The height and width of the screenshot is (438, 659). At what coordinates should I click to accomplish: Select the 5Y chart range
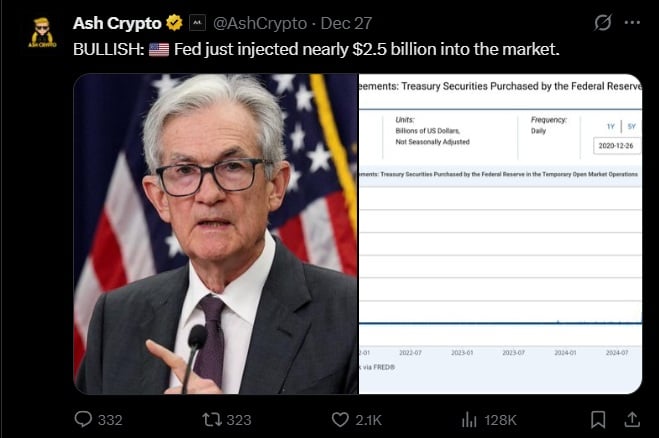(x=631, y=126)
